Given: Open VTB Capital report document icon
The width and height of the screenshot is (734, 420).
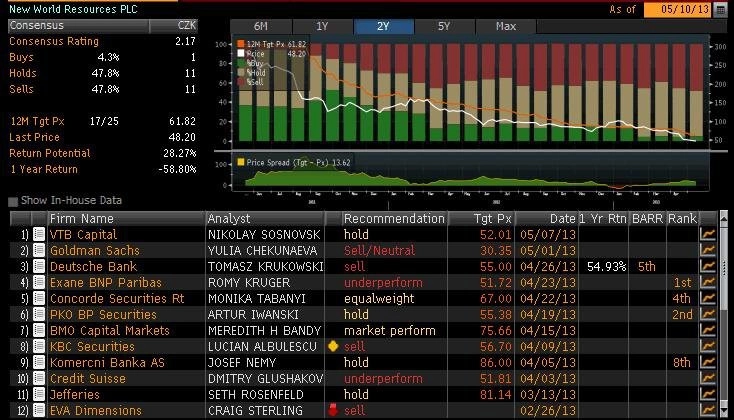Looking at the screenshot, I should click(39, 234).
